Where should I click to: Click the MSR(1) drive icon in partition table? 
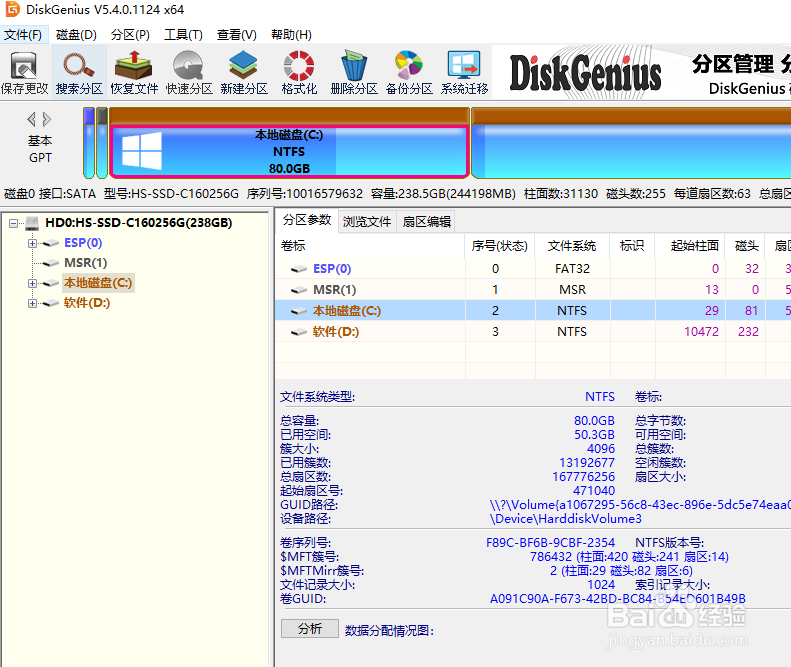[x=299, y=290]
